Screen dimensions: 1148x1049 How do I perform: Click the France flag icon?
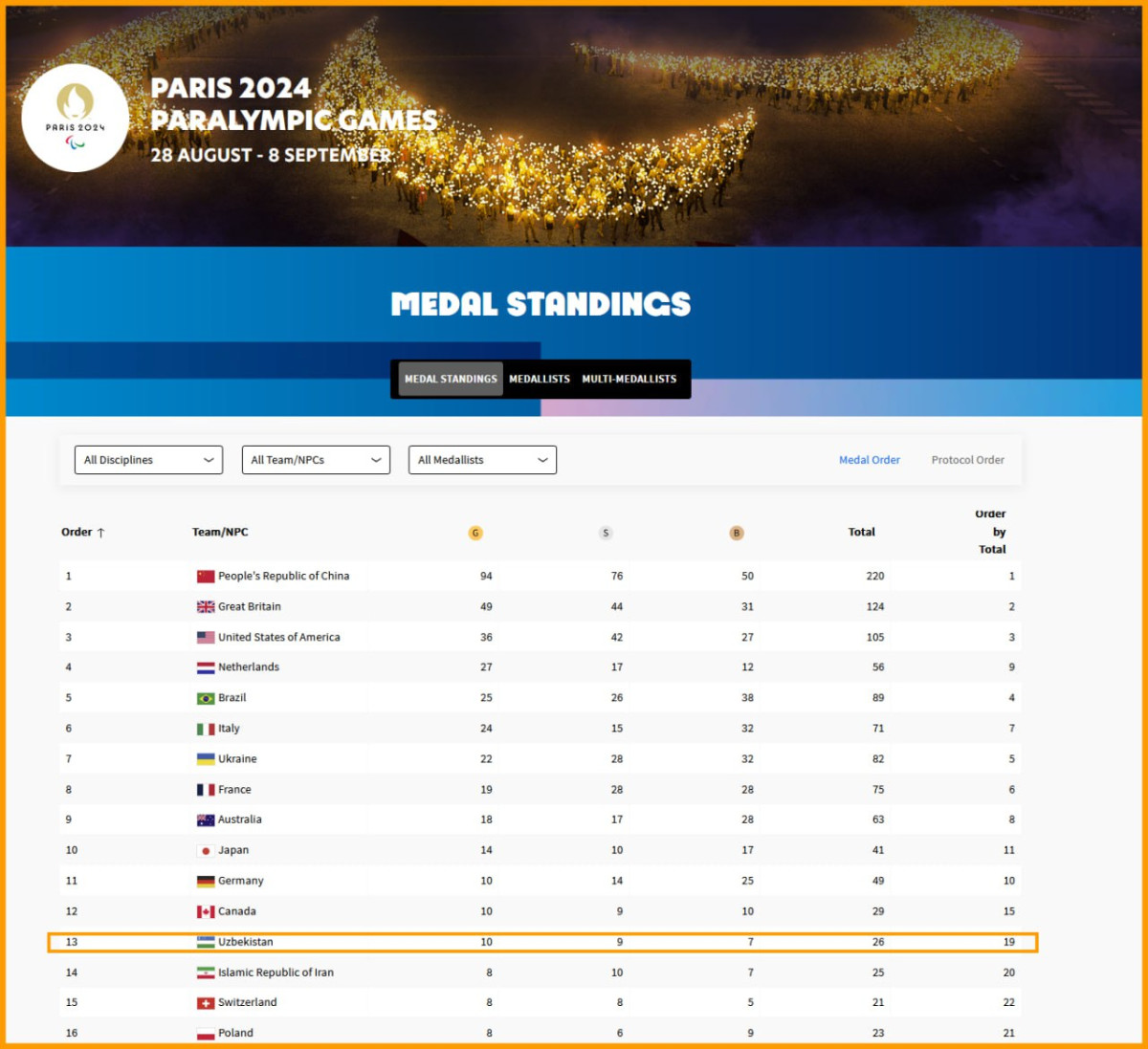click(x=206, y=790)
